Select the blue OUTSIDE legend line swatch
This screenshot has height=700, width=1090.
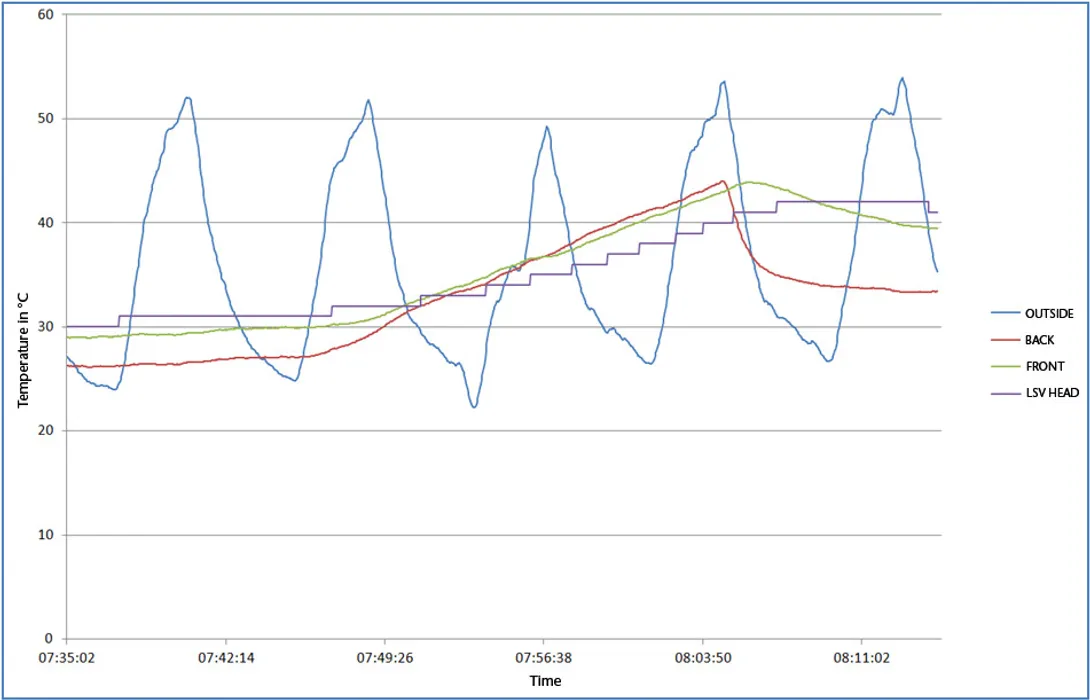tap(1004, 313)
